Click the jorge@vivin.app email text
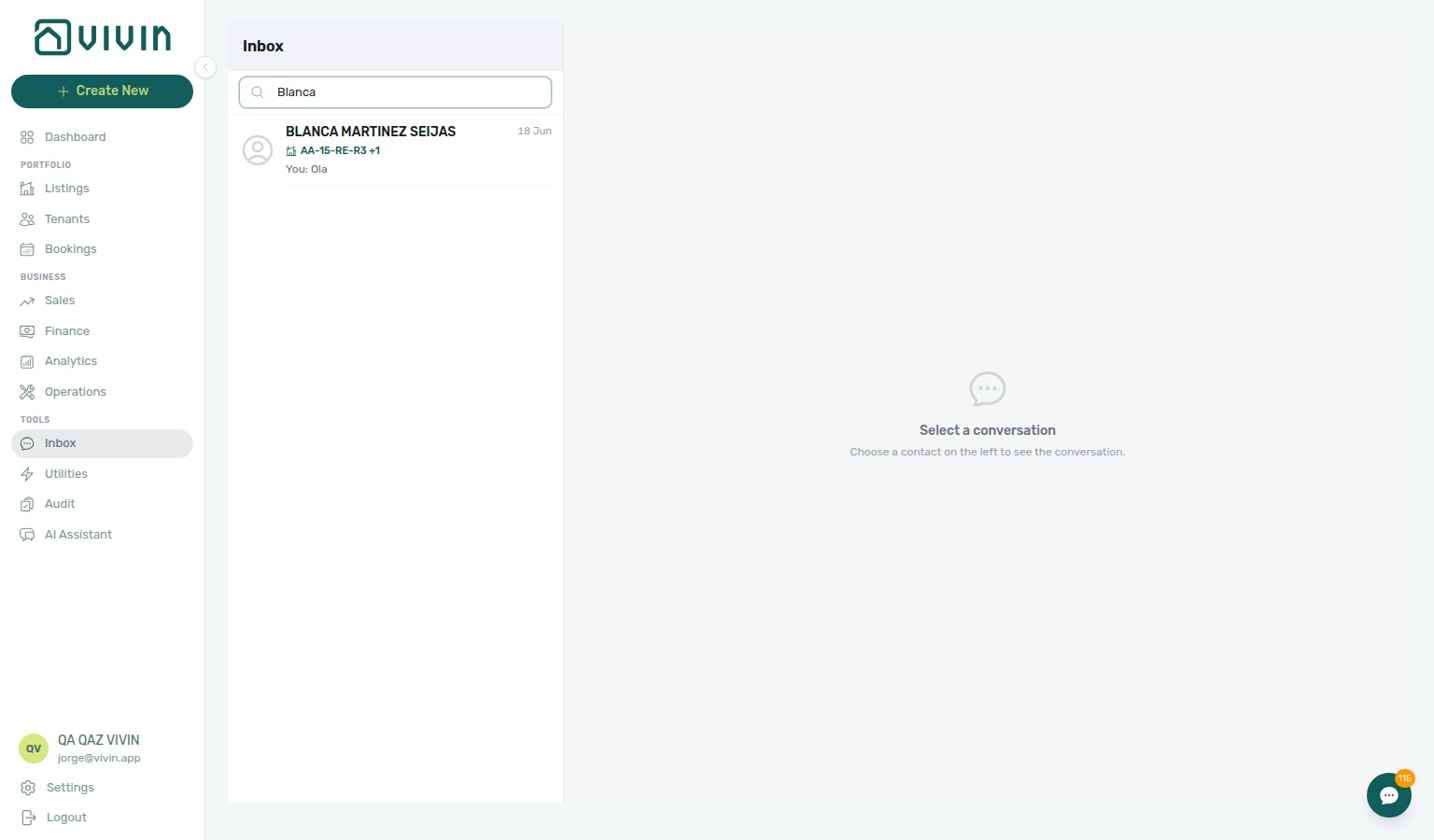Screen dimensions: 1434x840 (x=99, y=758)
